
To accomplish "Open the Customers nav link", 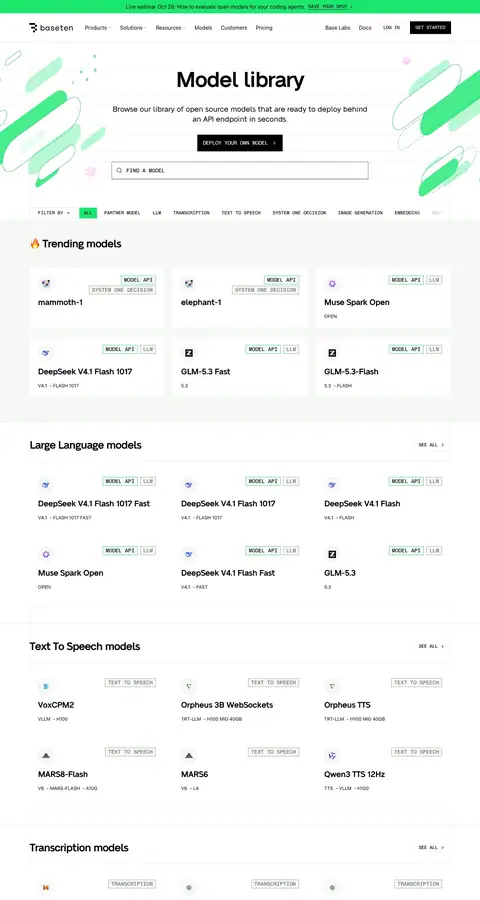I will pos(234,28).
